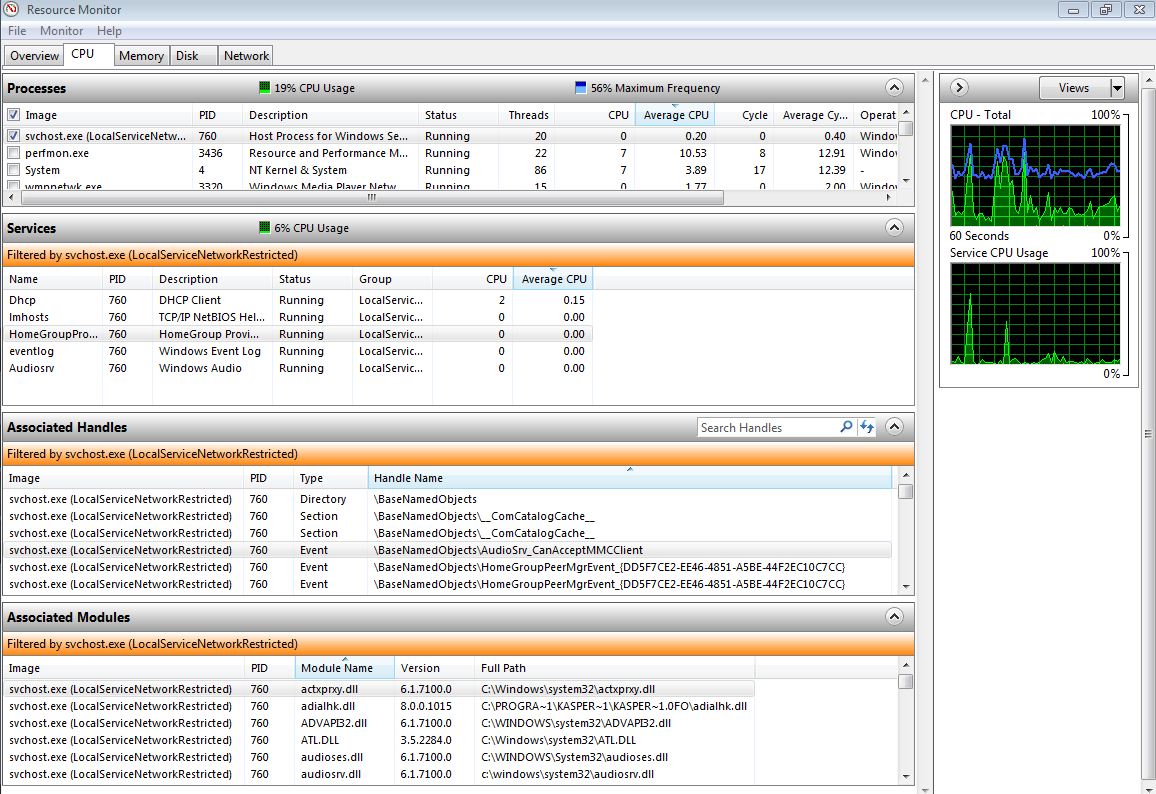Screen dimensions: 1156x794
Task: Select the AudioSrv_CanAcceptMMCClient handle row
Action: (448, 550)
